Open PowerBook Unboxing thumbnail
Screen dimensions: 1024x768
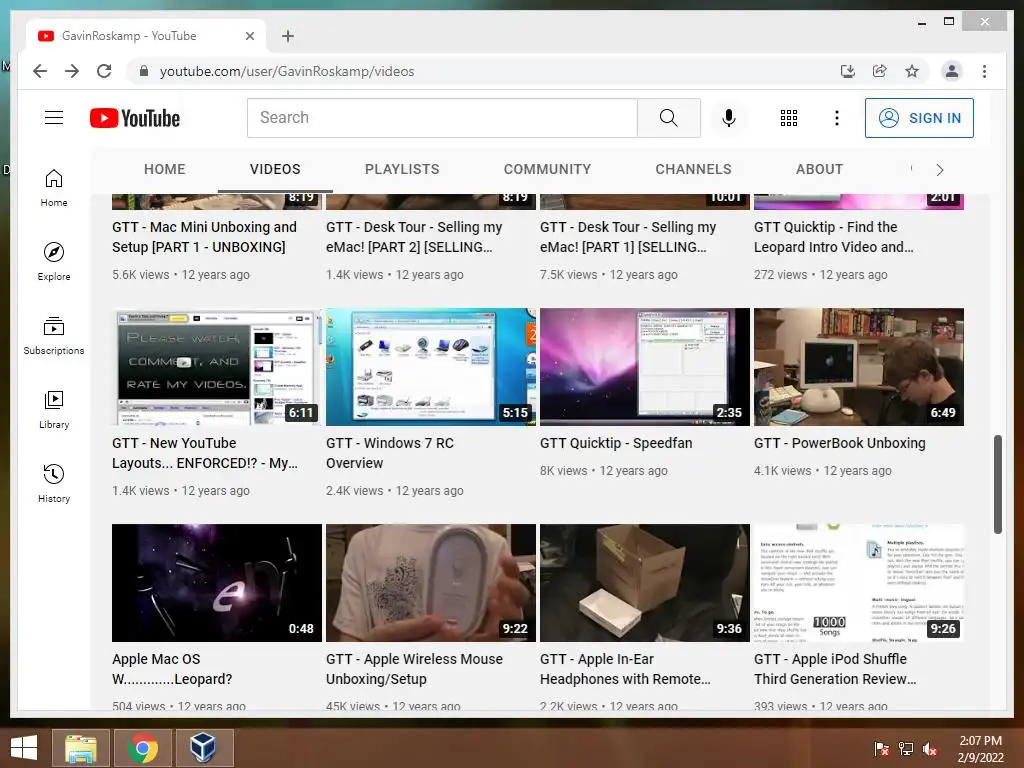pyautogui.click(x=859, y=367)
